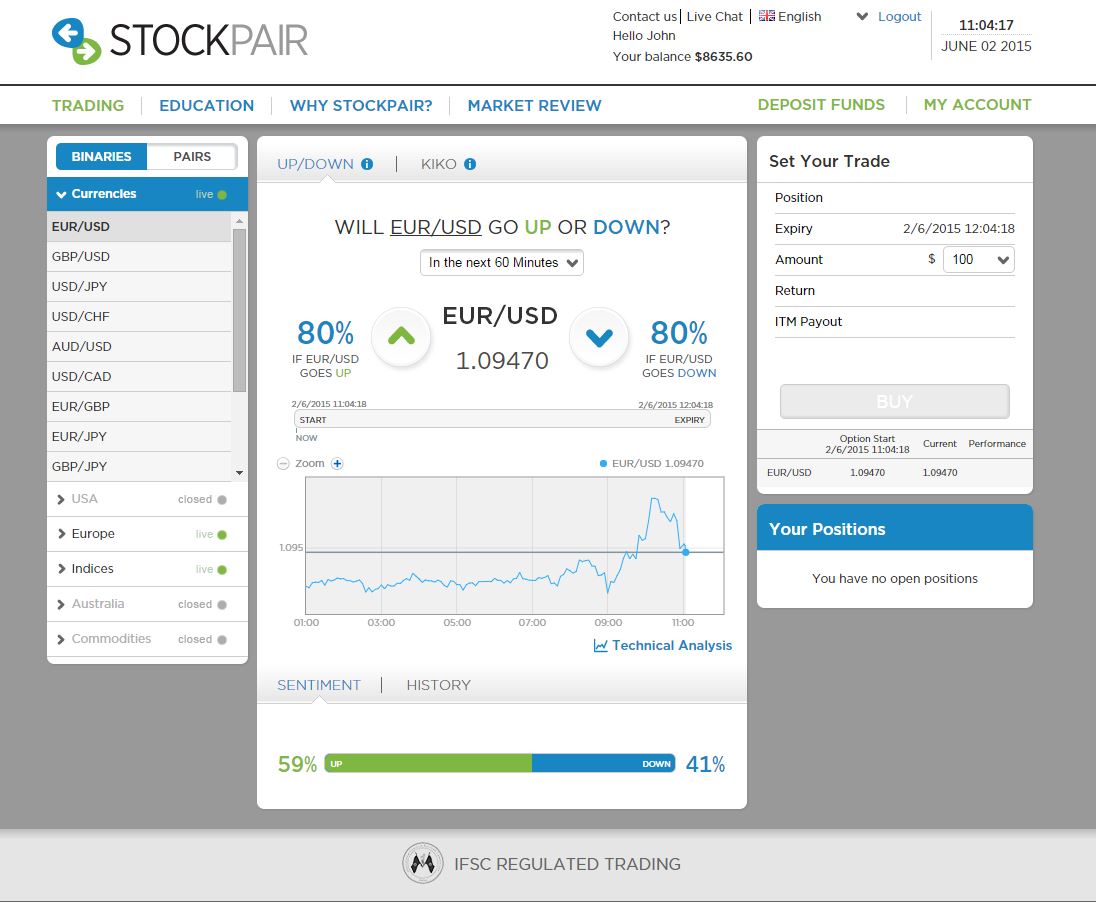
Task: Open the TRADING menu
Action: [x=88, y=106]
